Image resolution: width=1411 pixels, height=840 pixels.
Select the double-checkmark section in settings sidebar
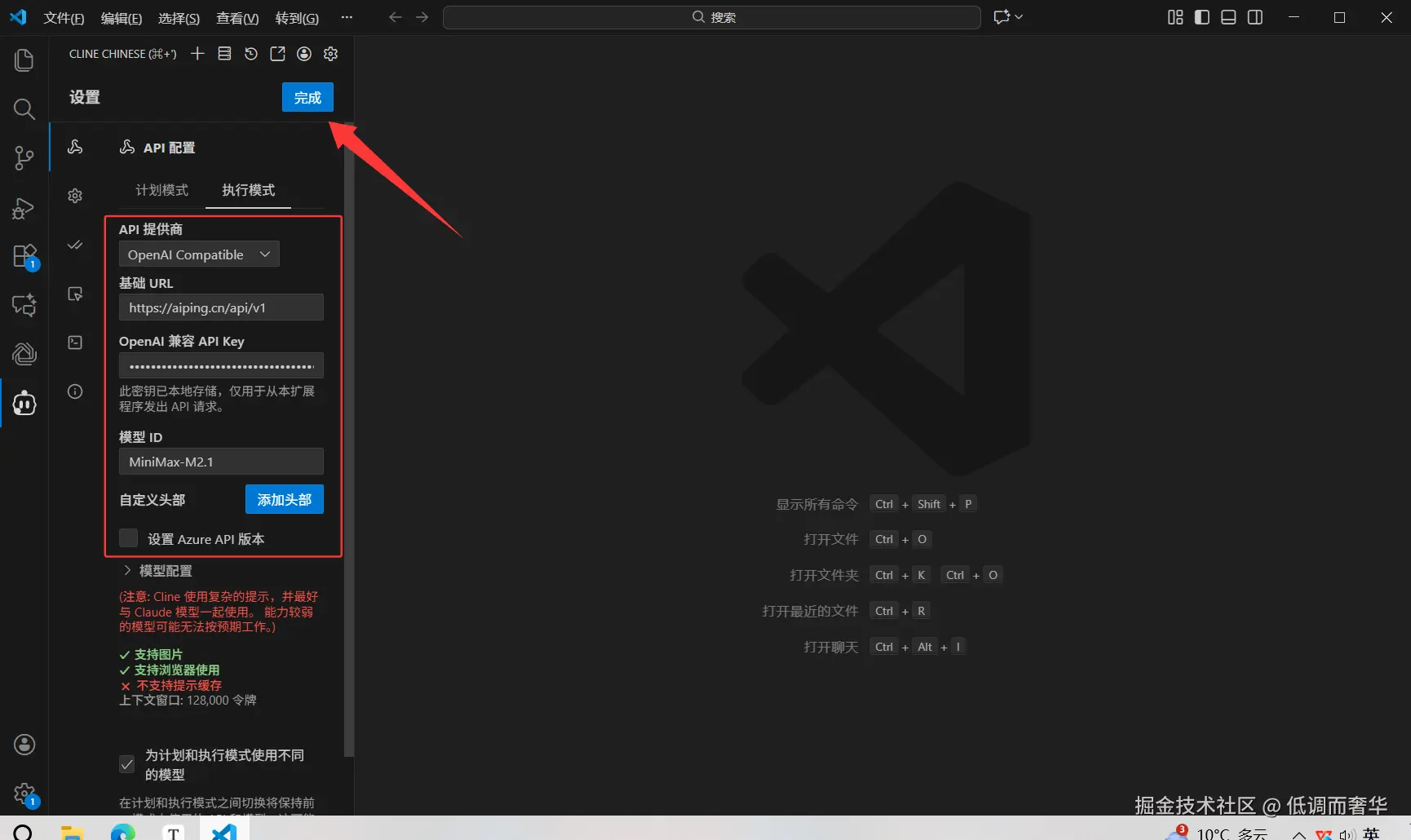tap(75, 245)
